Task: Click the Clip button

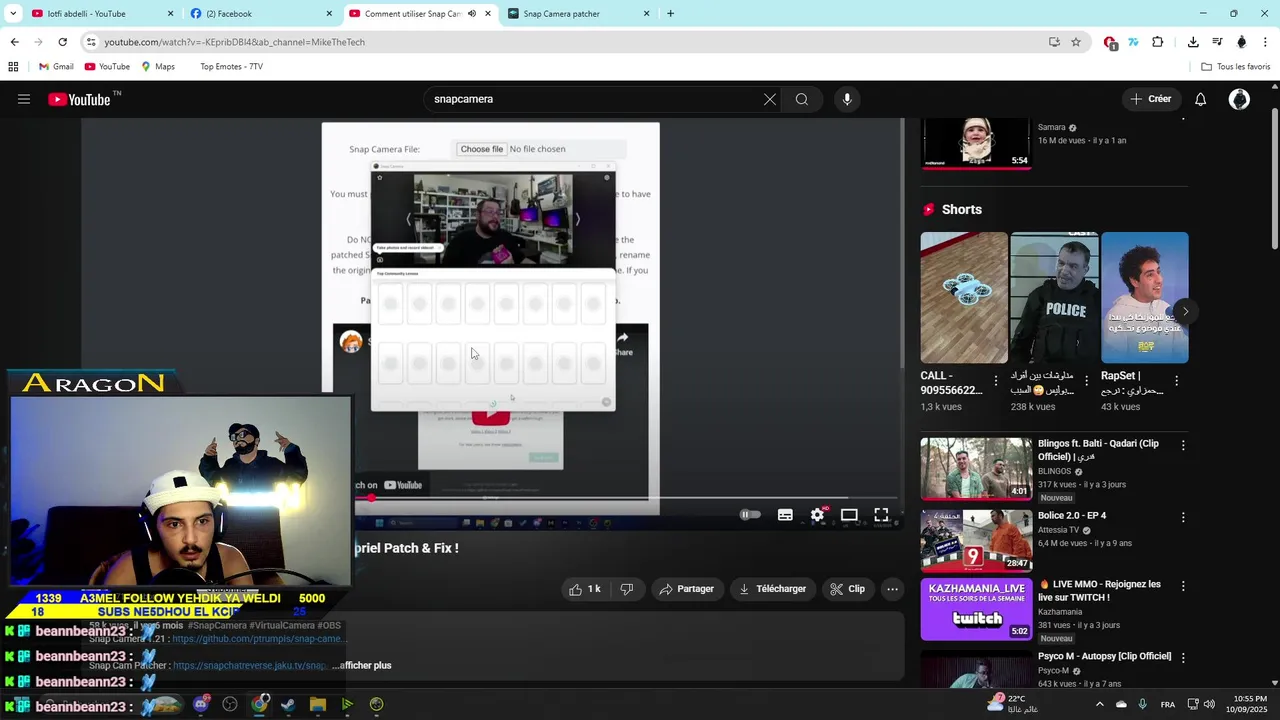Action: [848, 589]
